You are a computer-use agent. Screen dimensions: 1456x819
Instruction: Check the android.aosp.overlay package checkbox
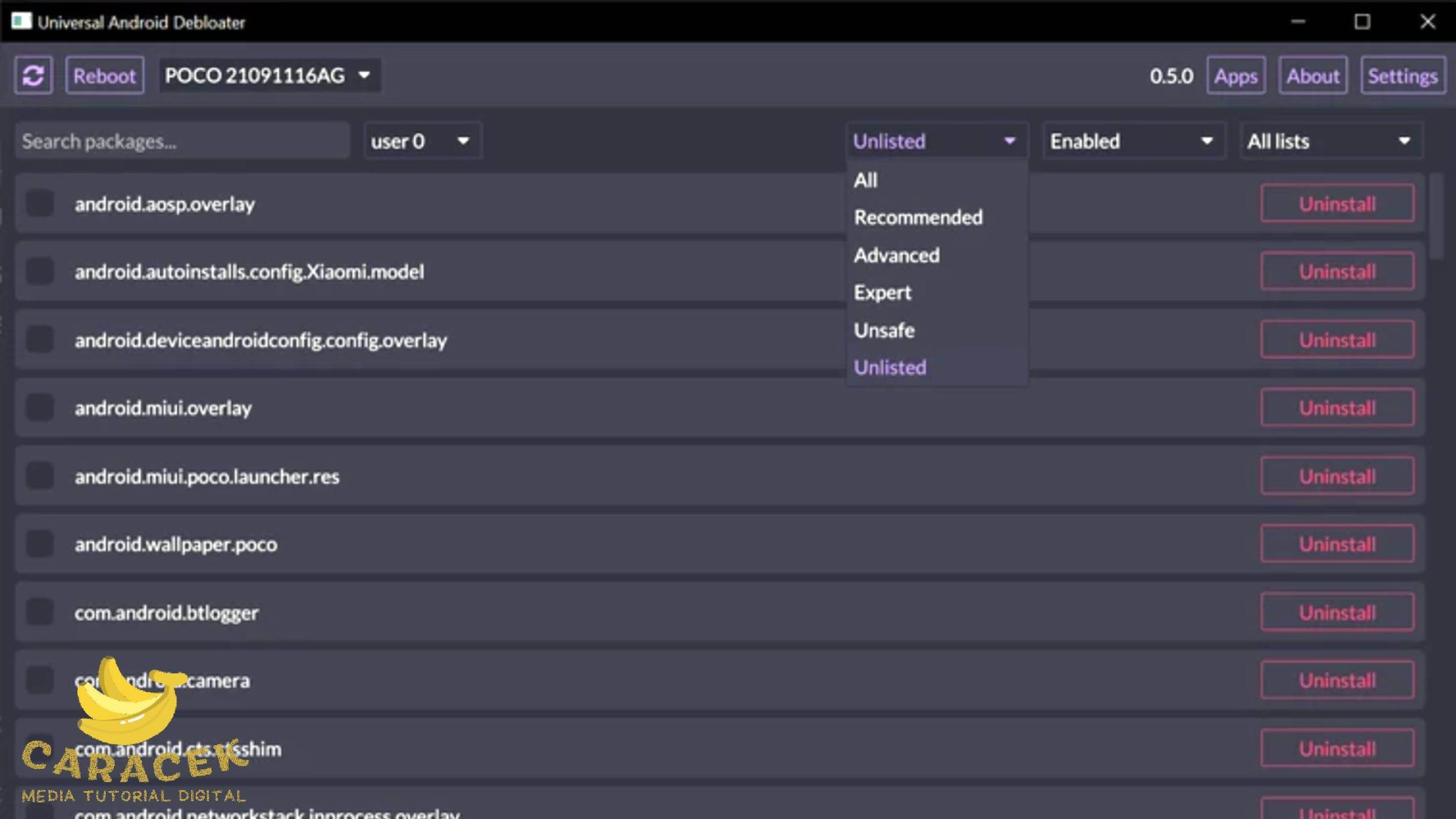coord(40,204)
